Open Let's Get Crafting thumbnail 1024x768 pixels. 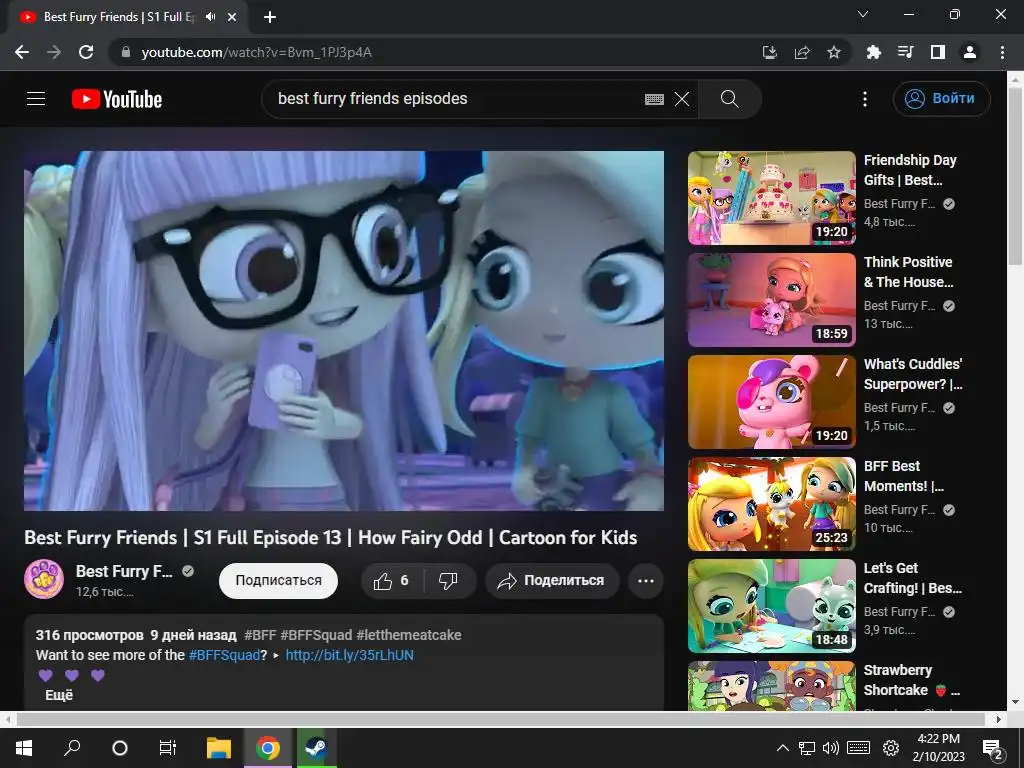(771, 605)
